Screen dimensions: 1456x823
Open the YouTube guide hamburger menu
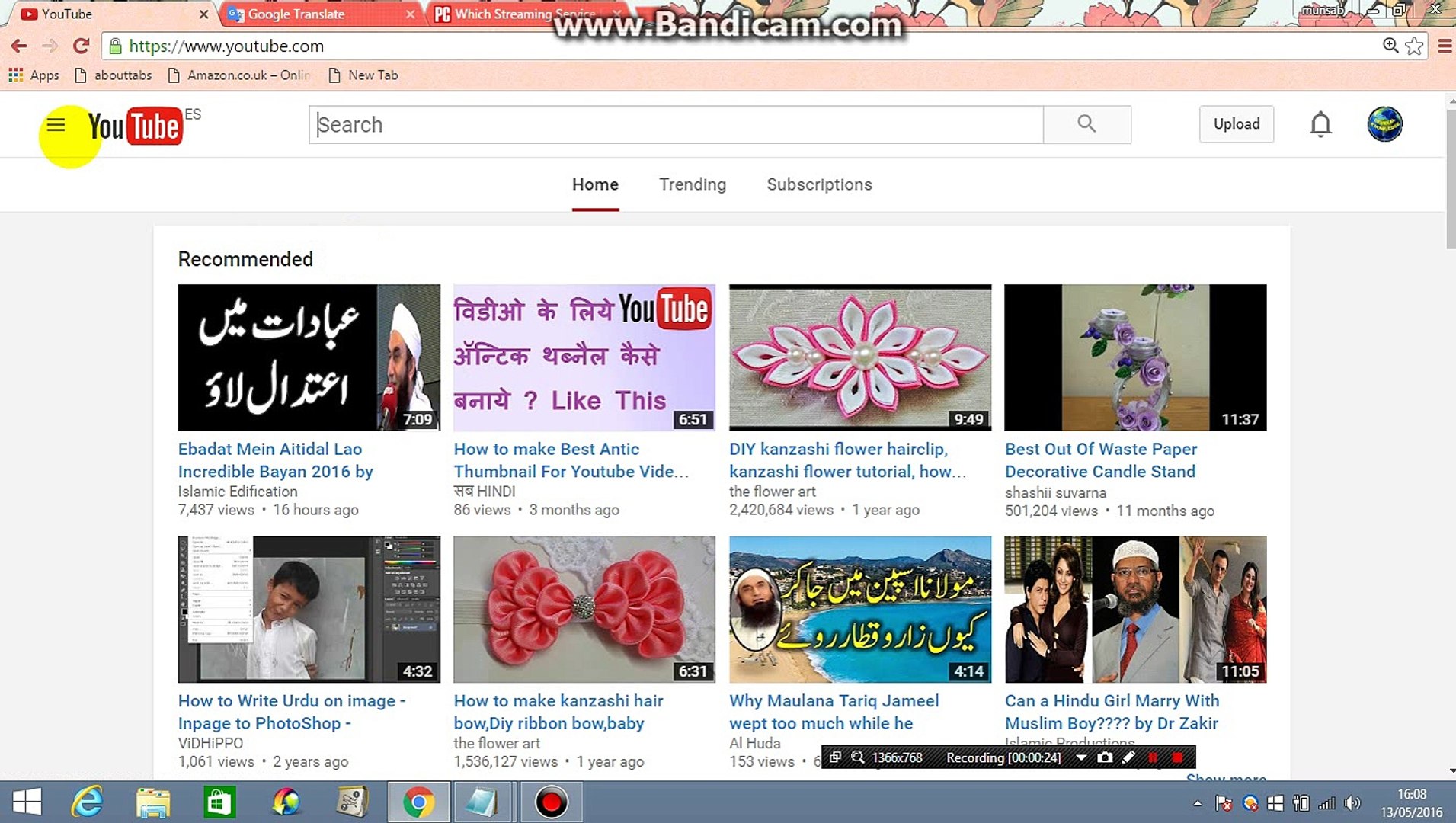(x=56, y=124)
